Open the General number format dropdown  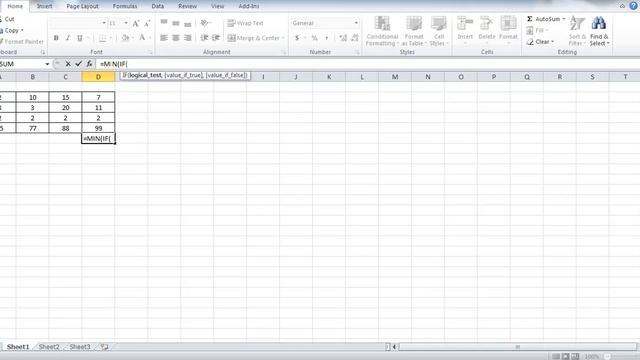pyautogui.click(x=356, y=23)
